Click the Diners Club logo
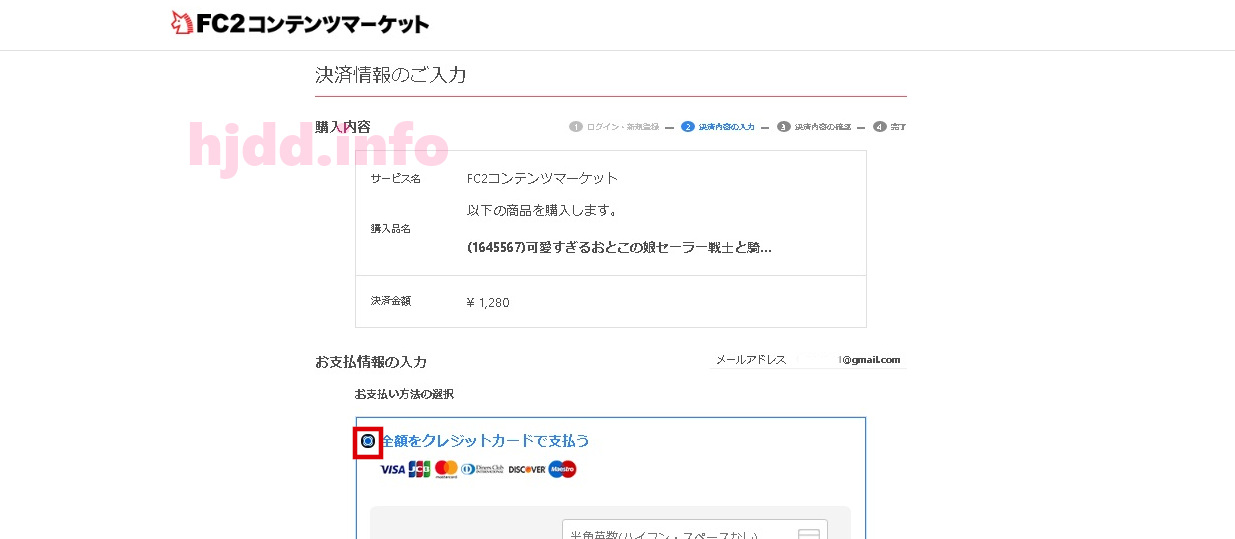The width and height of the screenshot is (1235, 539). click(483, 469)
